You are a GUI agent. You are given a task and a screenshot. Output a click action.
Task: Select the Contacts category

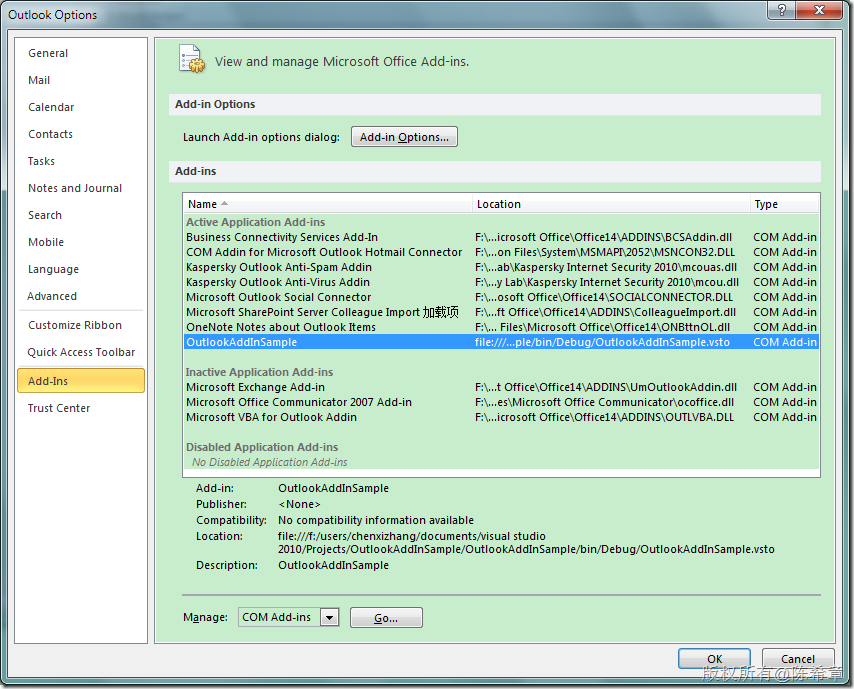click(x=81, y=134)
